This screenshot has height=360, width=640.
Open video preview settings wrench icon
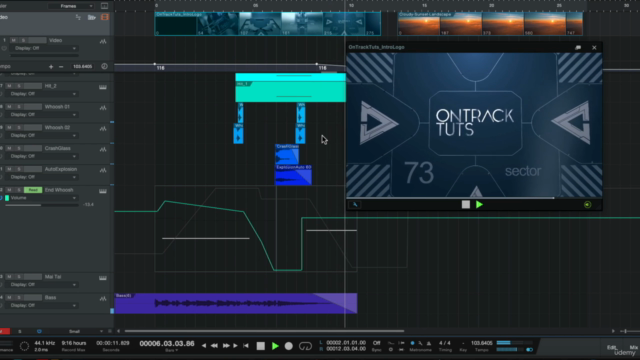point(355,204)
